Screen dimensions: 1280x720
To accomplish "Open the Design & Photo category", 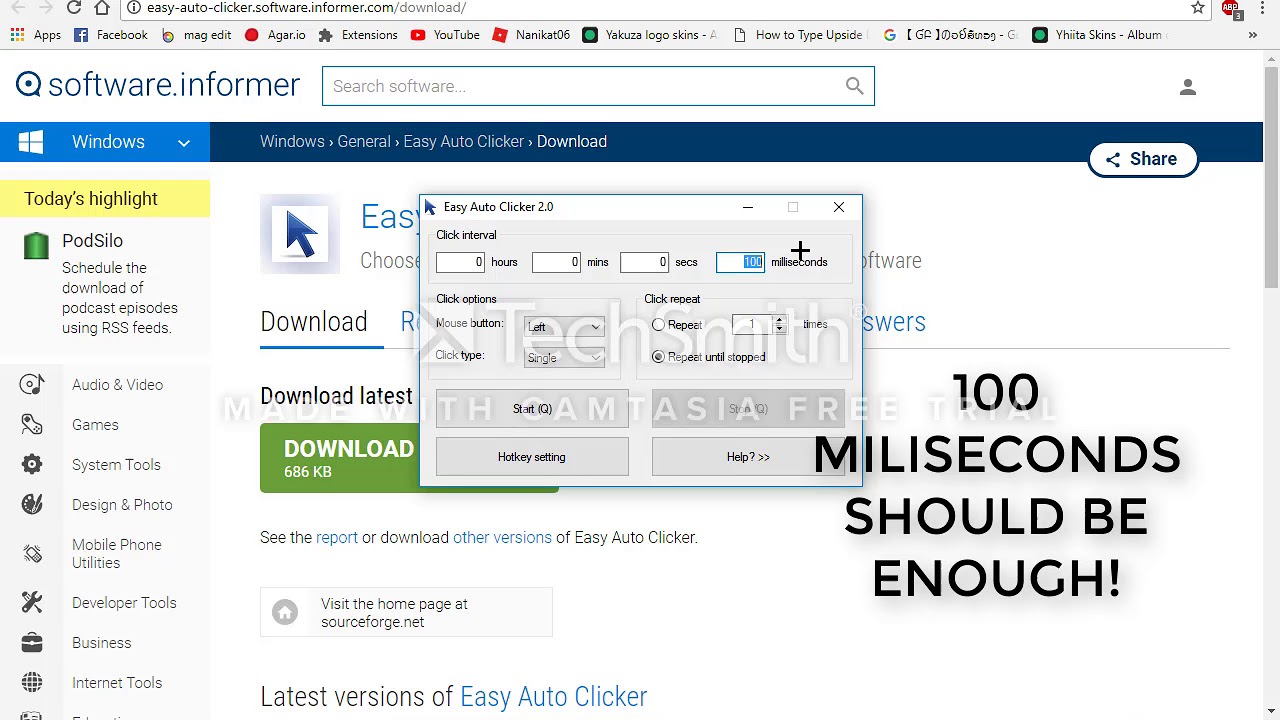I will pos(122,505).
